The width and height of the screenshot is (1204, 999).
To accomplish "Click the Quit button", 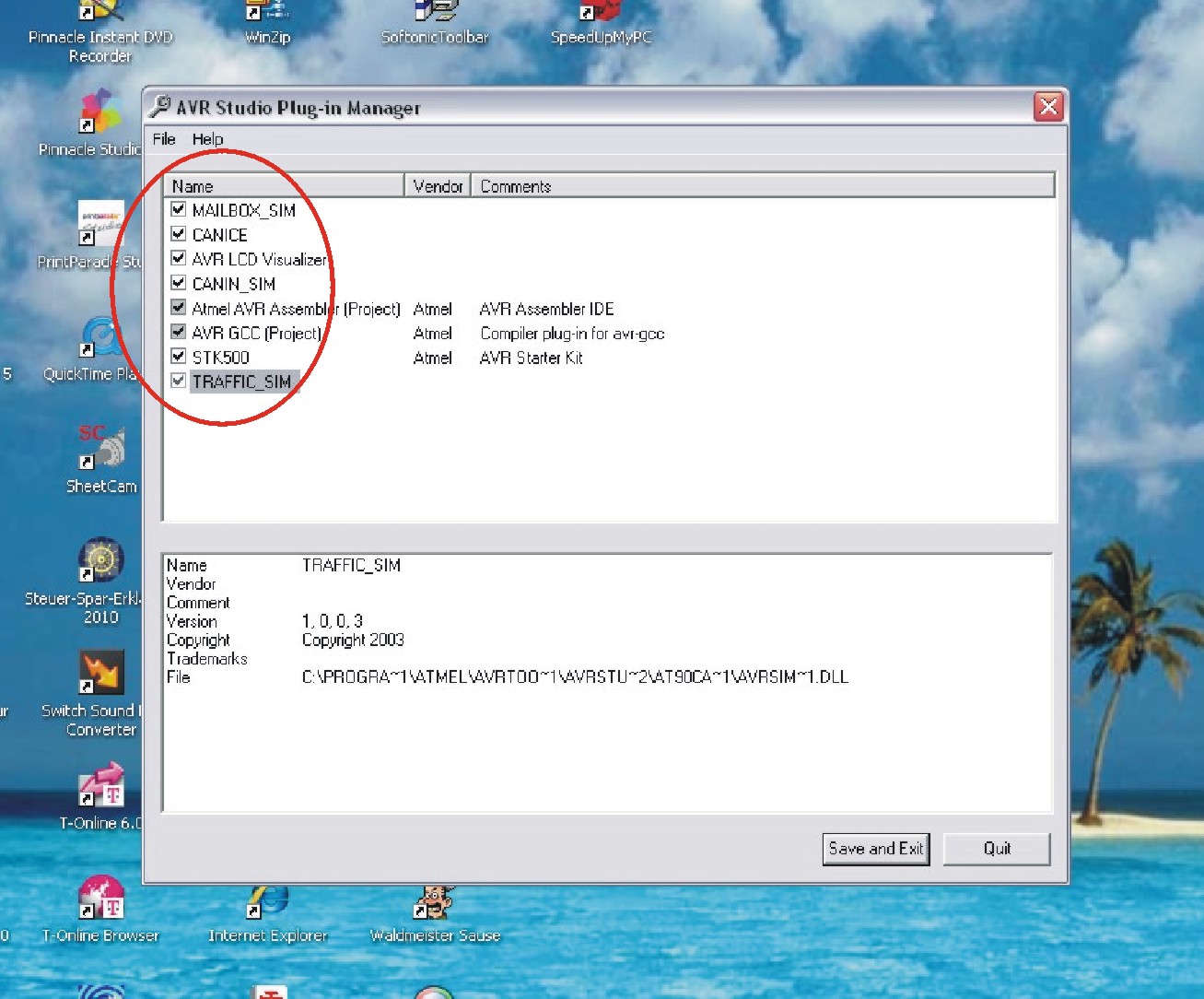I will pyautogui.click(x=997, y=849).
